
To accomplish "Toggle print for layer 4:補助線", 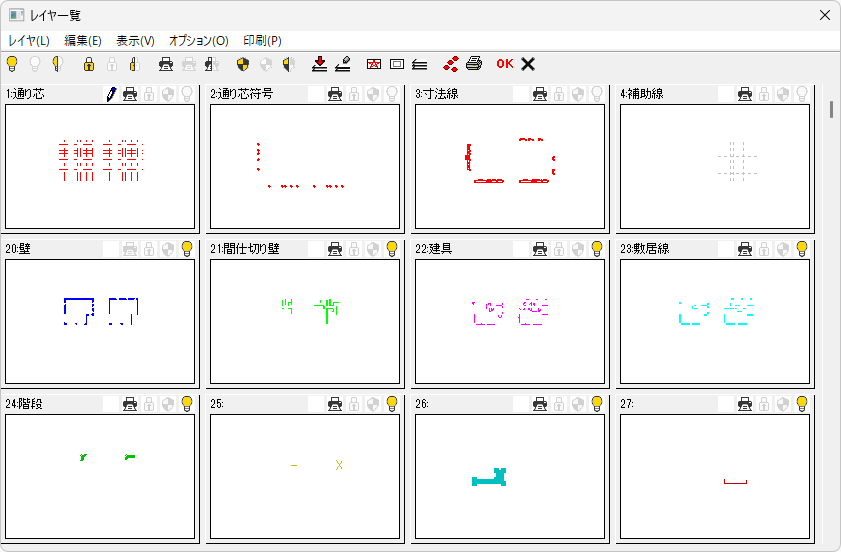I will [x=744, y=94].
